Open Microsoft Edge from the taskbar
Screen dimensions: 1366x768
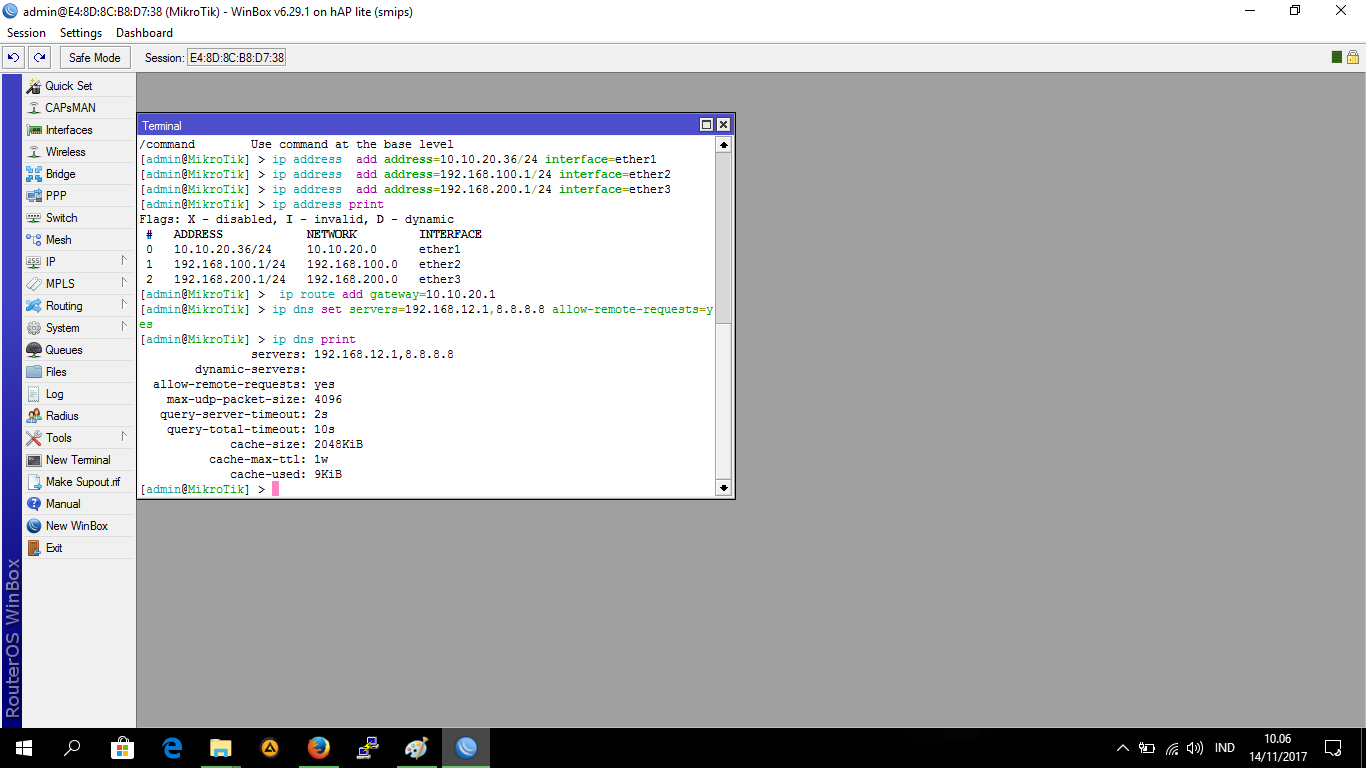tap(172, 747)
